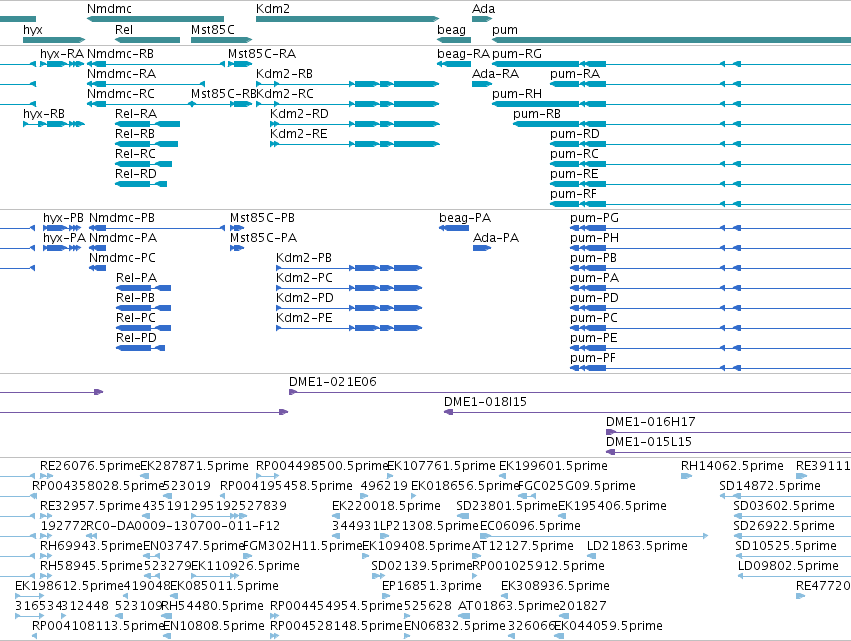This screenshot has height=641, width=851.
Task: Click clone DME1-015L15
Action: point(649,442)
